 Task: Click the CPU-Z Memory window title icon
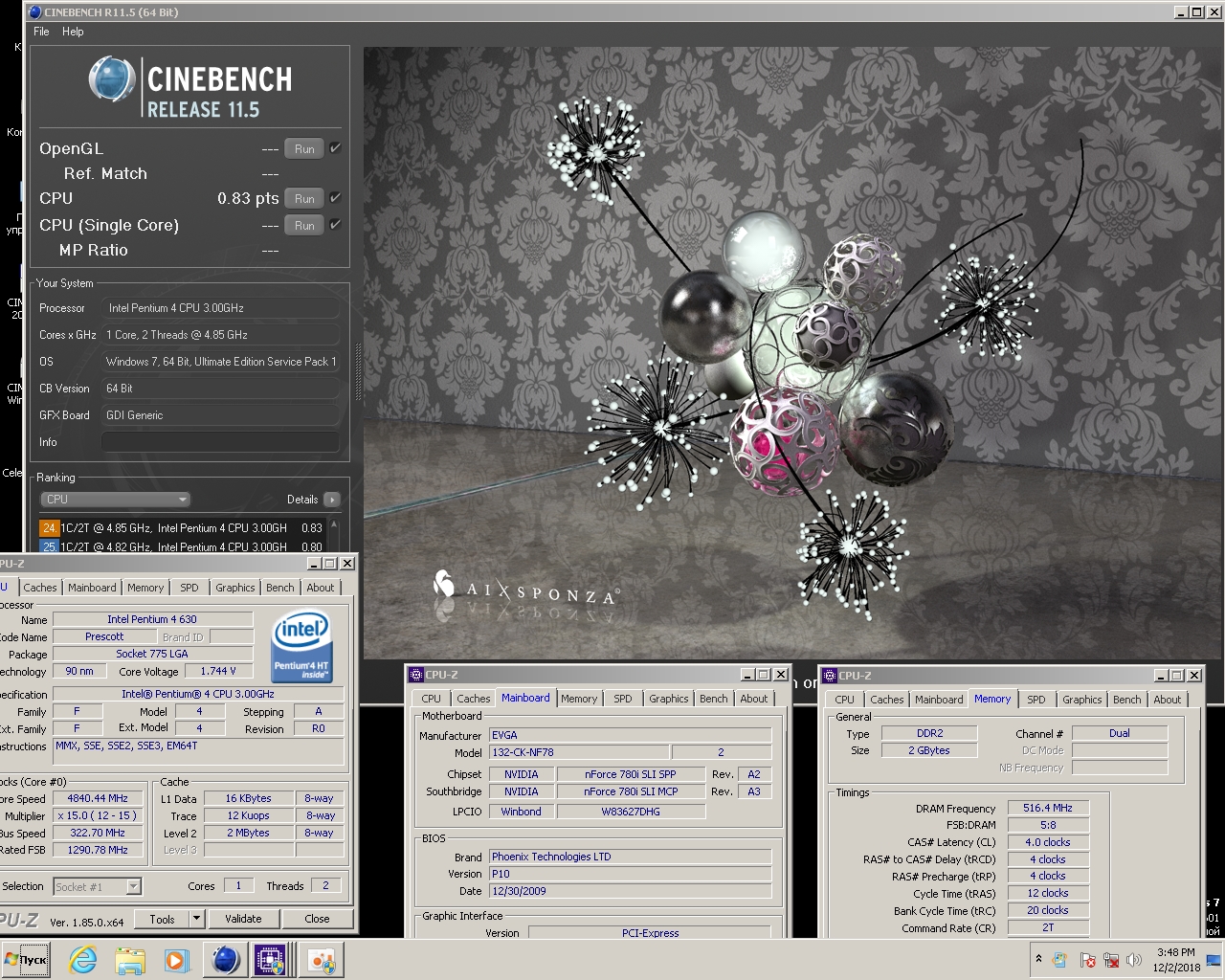tap(830, 676)
